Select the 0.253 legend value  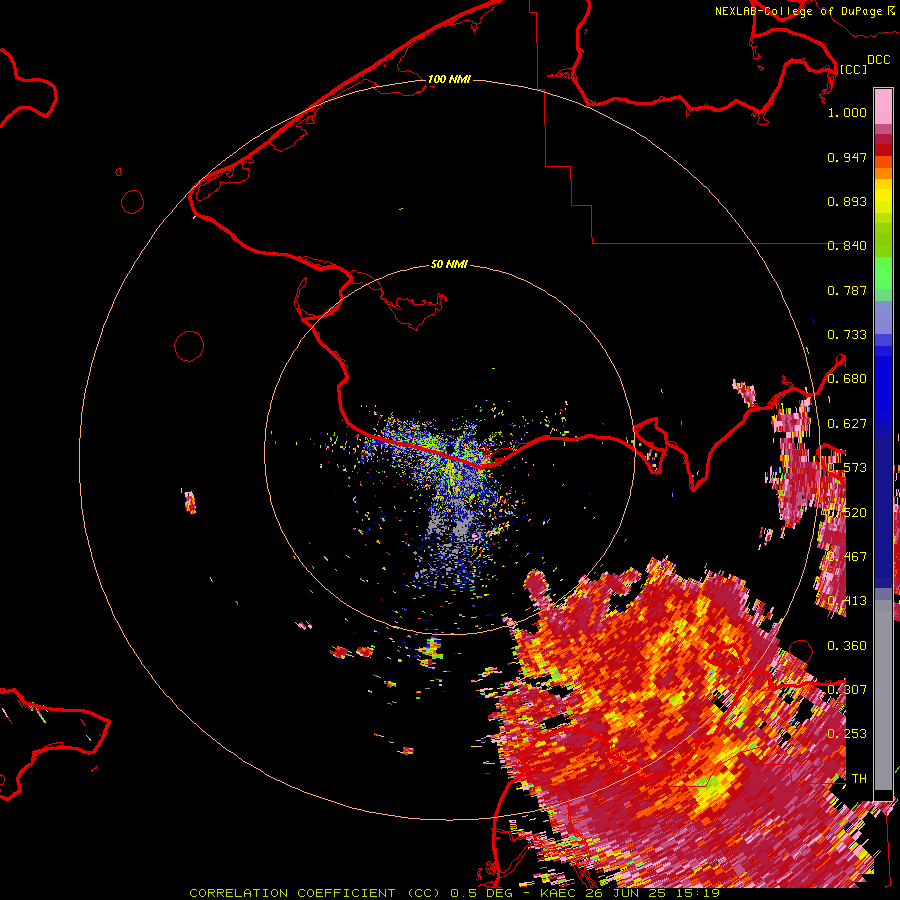tap(847, 734)
